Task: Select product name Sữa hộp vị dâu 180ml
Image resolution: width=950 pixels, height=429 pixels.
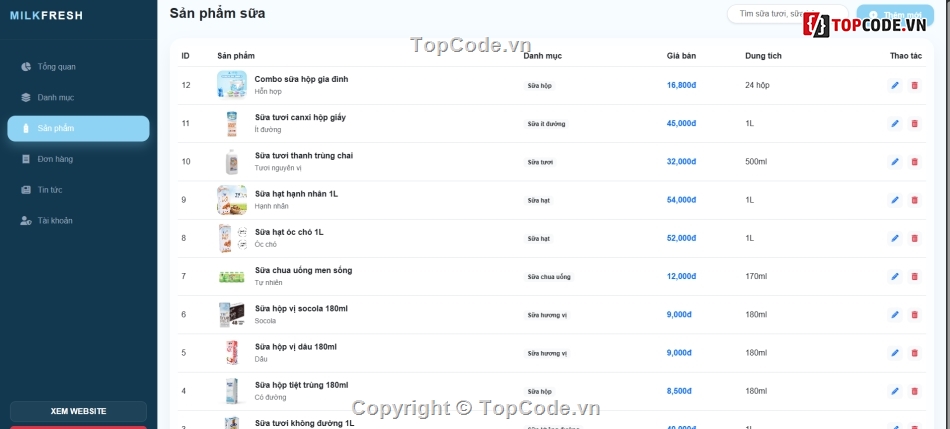Action: pos(296,347)
